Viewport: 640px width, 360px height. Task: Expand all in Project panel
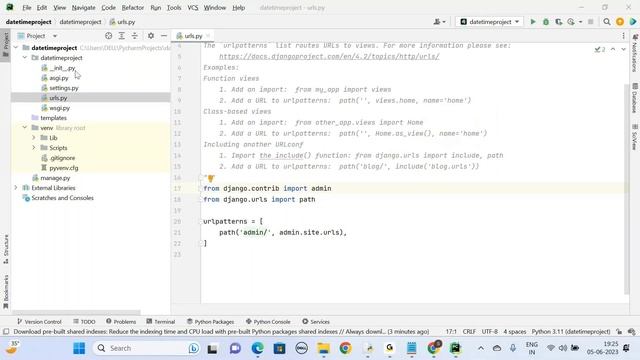pos(122,36)
